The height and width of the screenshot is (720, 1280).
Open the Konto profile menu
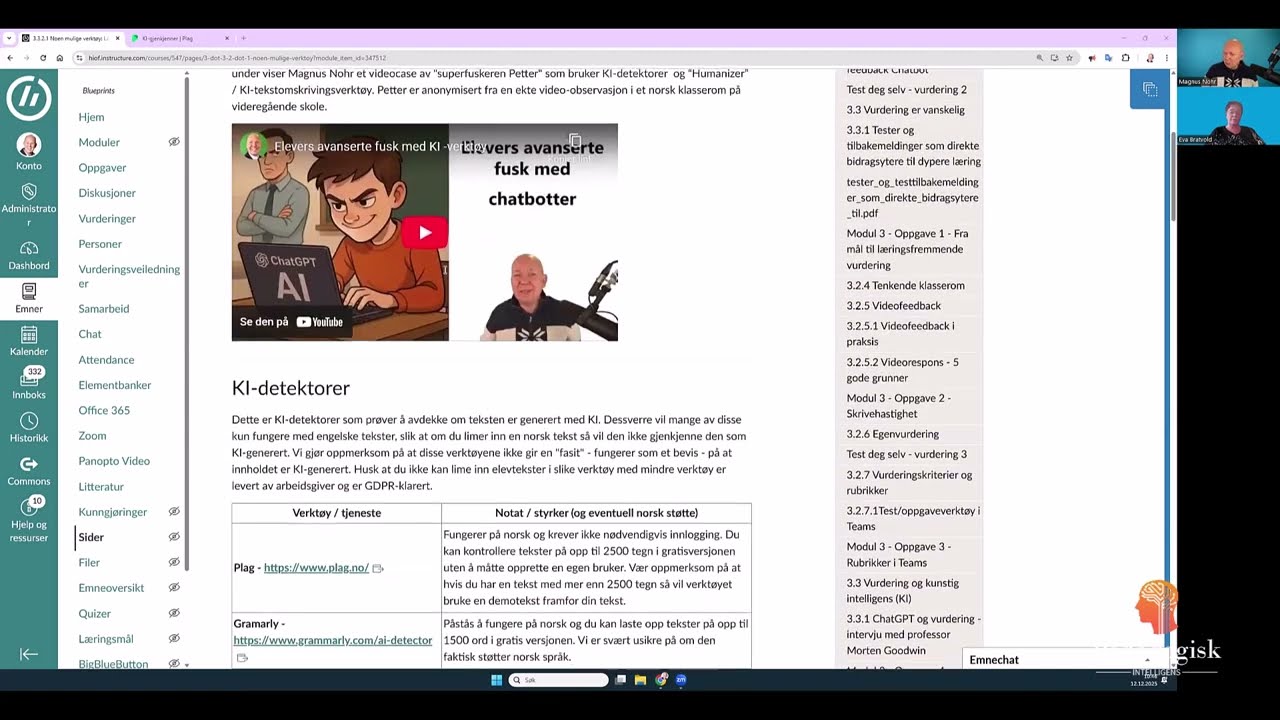pos(28,152)
